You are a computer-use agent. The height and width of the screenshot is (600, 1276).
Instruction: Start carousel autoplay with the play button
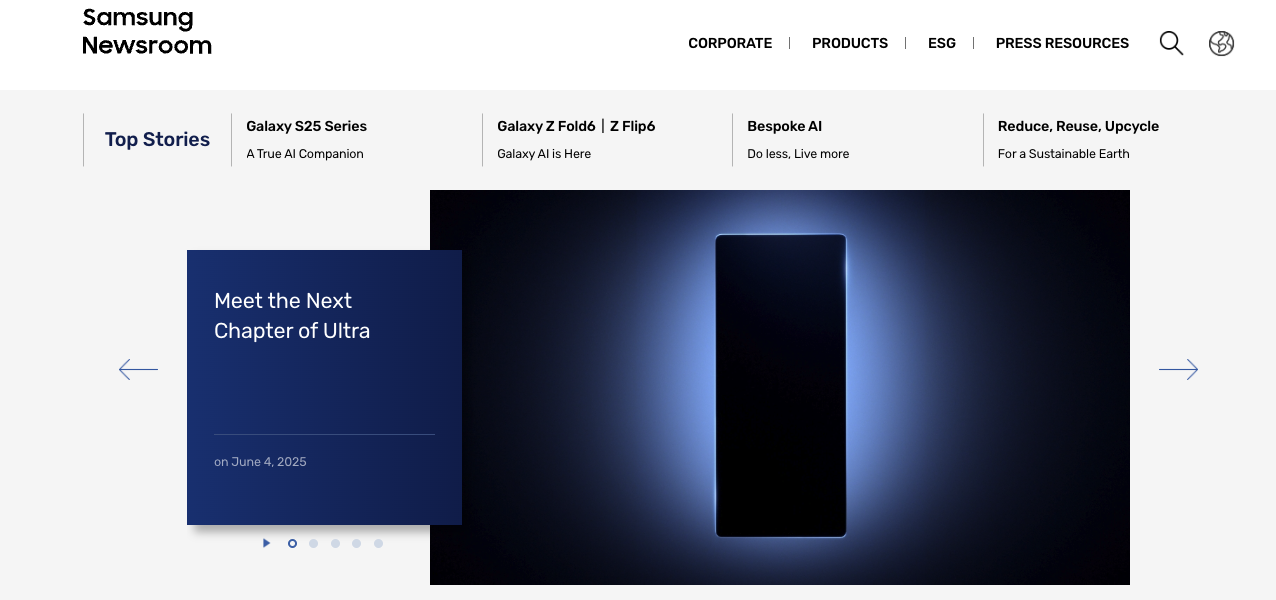pyautogui.click(x=266, y=543)
